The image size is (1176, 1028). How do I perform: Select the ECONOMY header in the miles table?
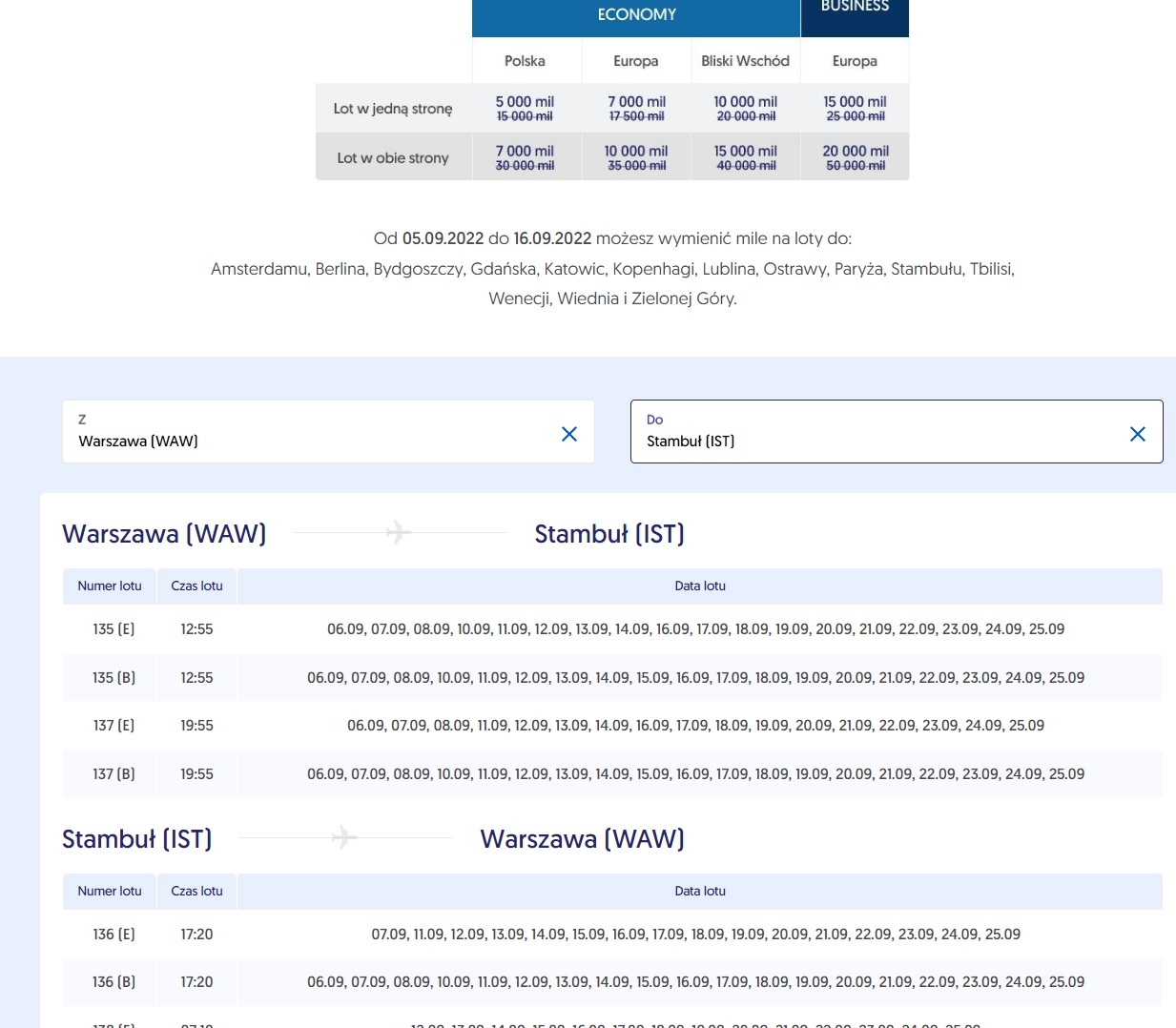click(636, 15)
